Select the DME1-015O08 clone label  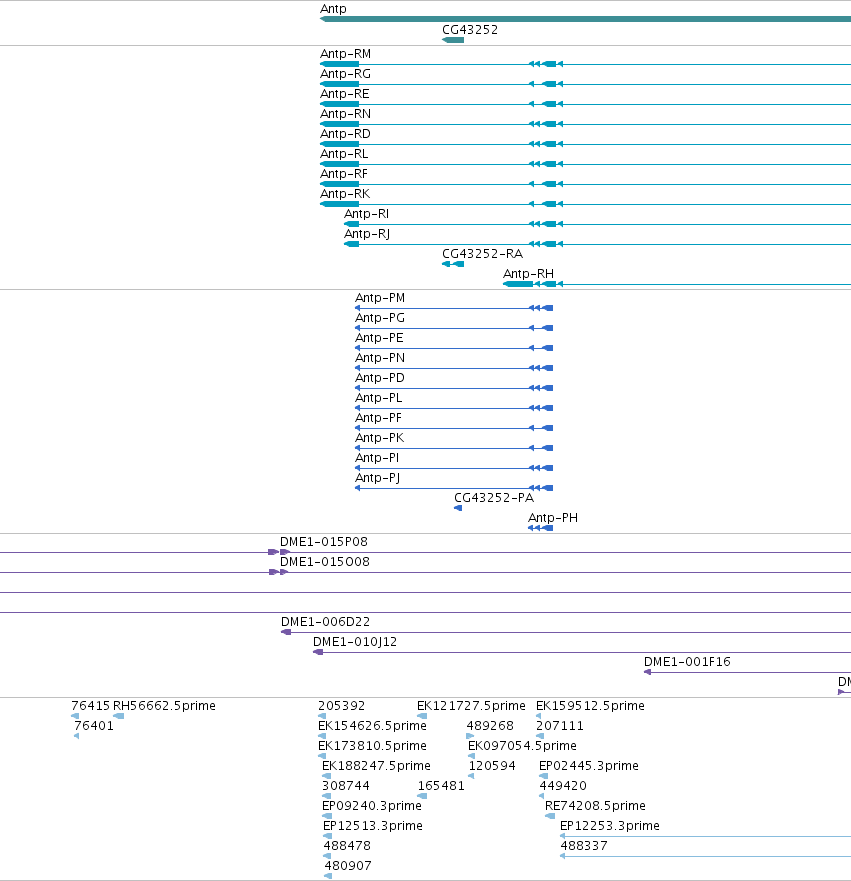tap(325, 562)
